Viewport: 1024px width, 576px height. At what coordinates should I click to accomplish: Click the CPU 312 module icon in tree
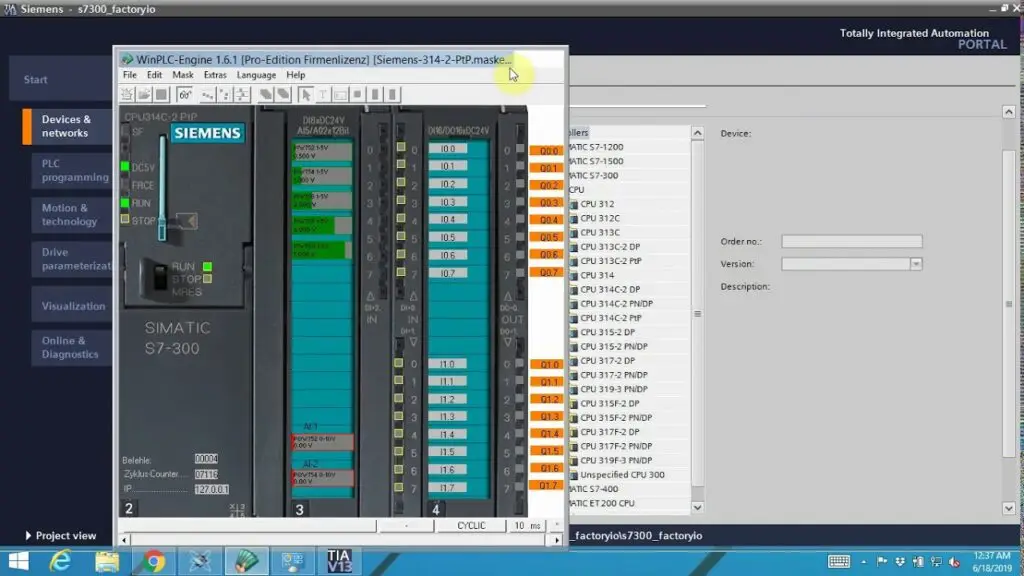[x=573, y=204]
